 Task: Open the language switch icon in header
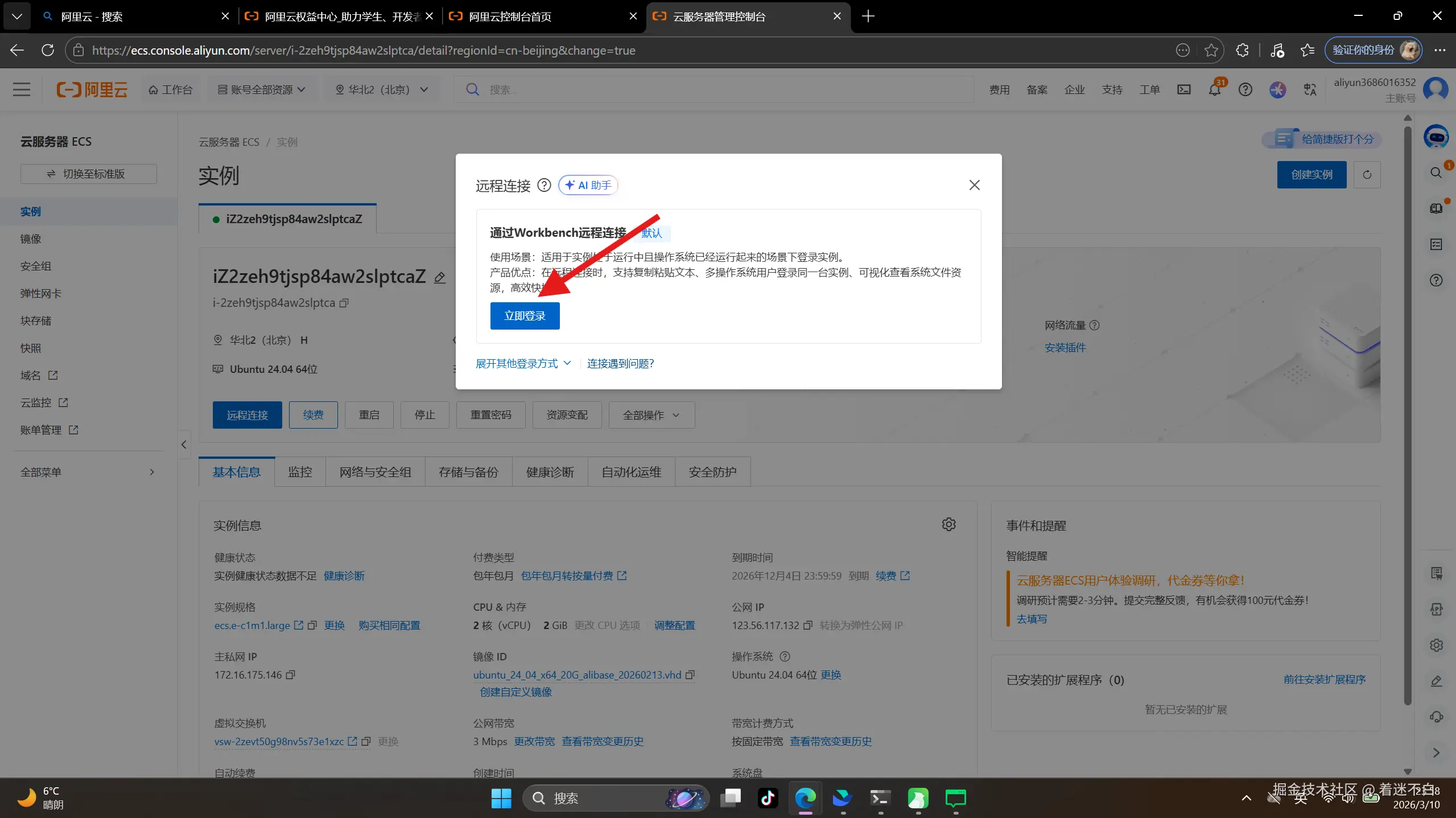[x=1310, y=90]
